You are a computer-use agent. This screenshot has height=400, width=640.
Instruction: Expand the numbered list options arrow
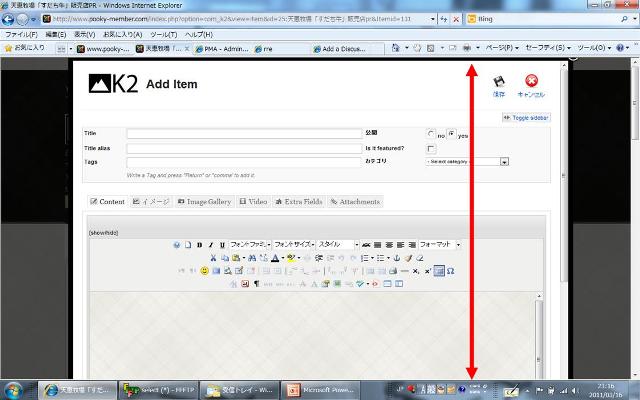[x=372, y=258]
